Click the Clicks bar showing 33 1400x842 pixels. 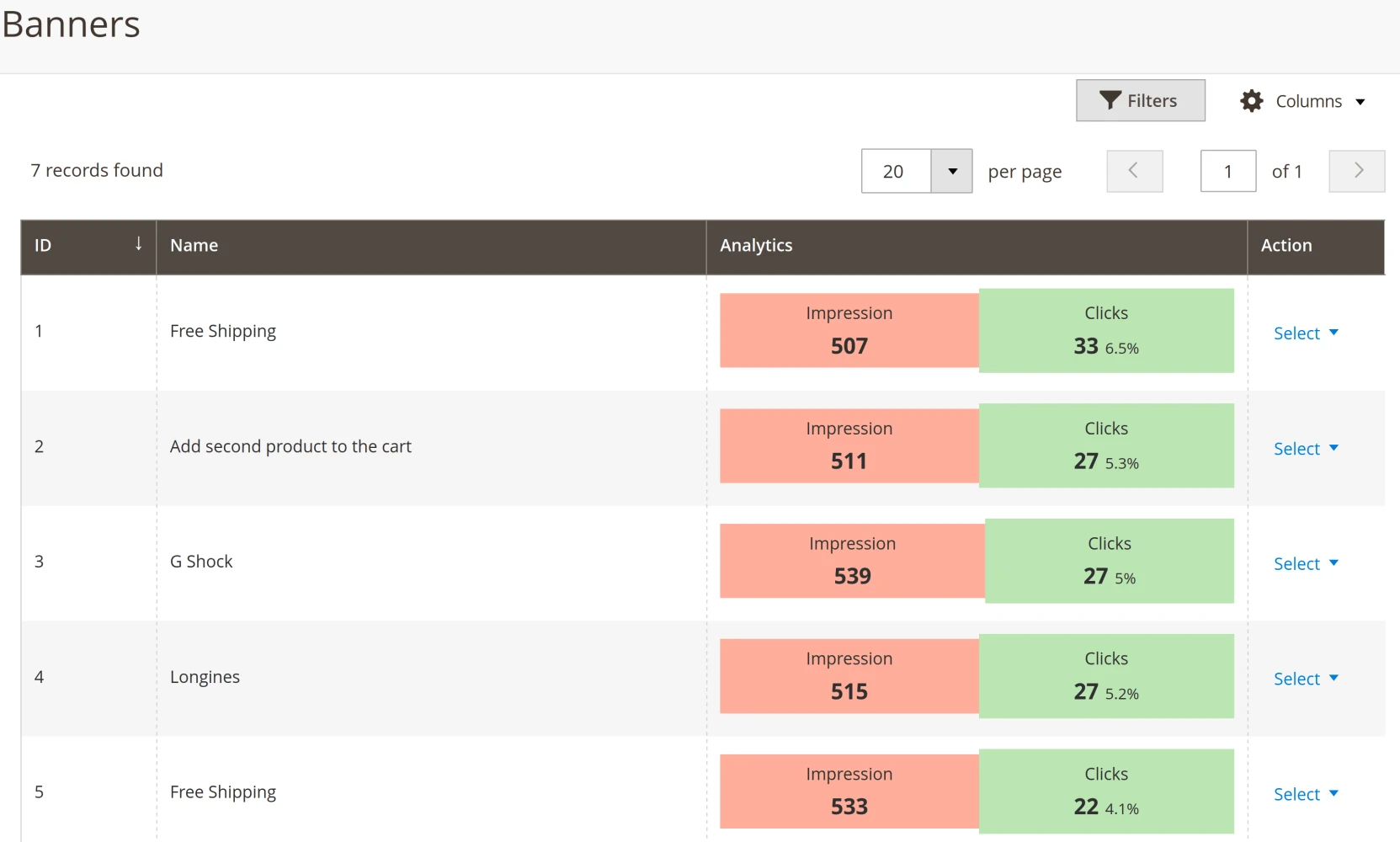(x=1105, y=330)
